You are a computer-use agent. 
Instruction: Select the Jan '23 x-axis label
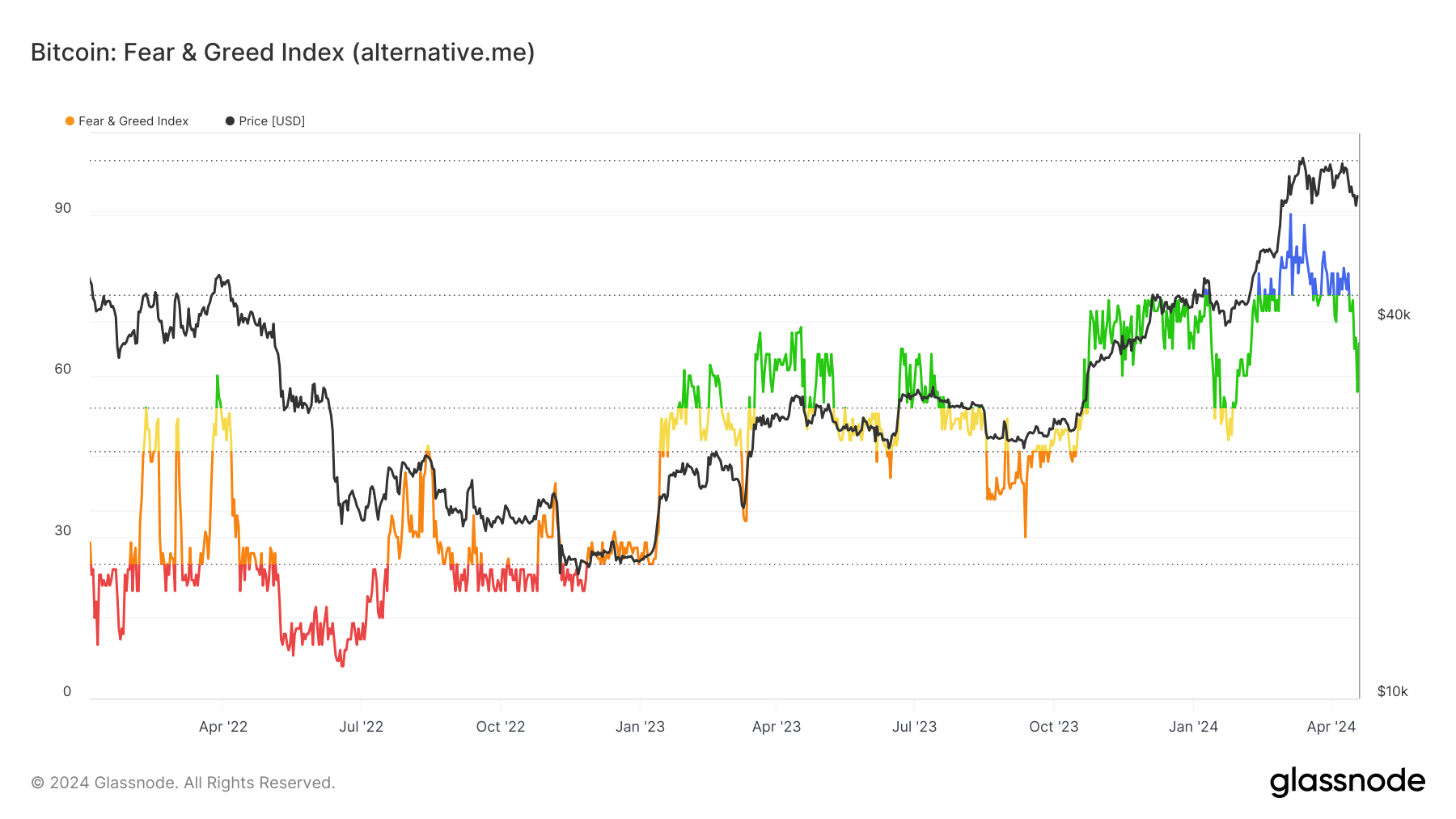pyautogui.click(x=640, y=727)
